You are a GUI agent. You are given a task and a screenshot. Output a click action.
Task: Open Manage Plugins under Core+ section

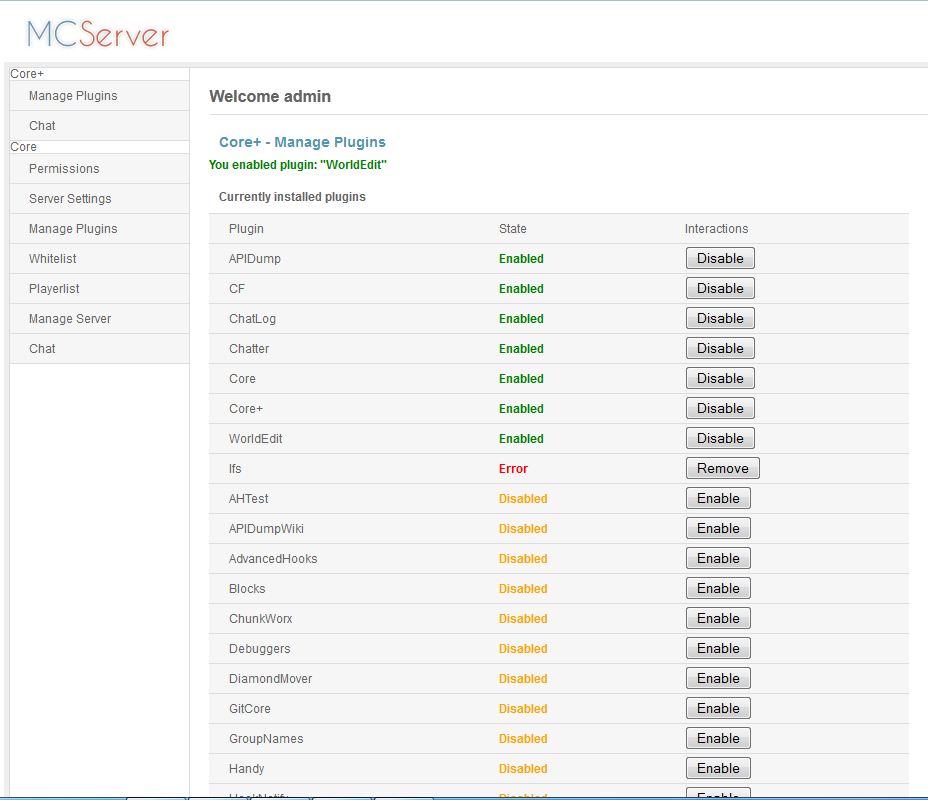73,96
